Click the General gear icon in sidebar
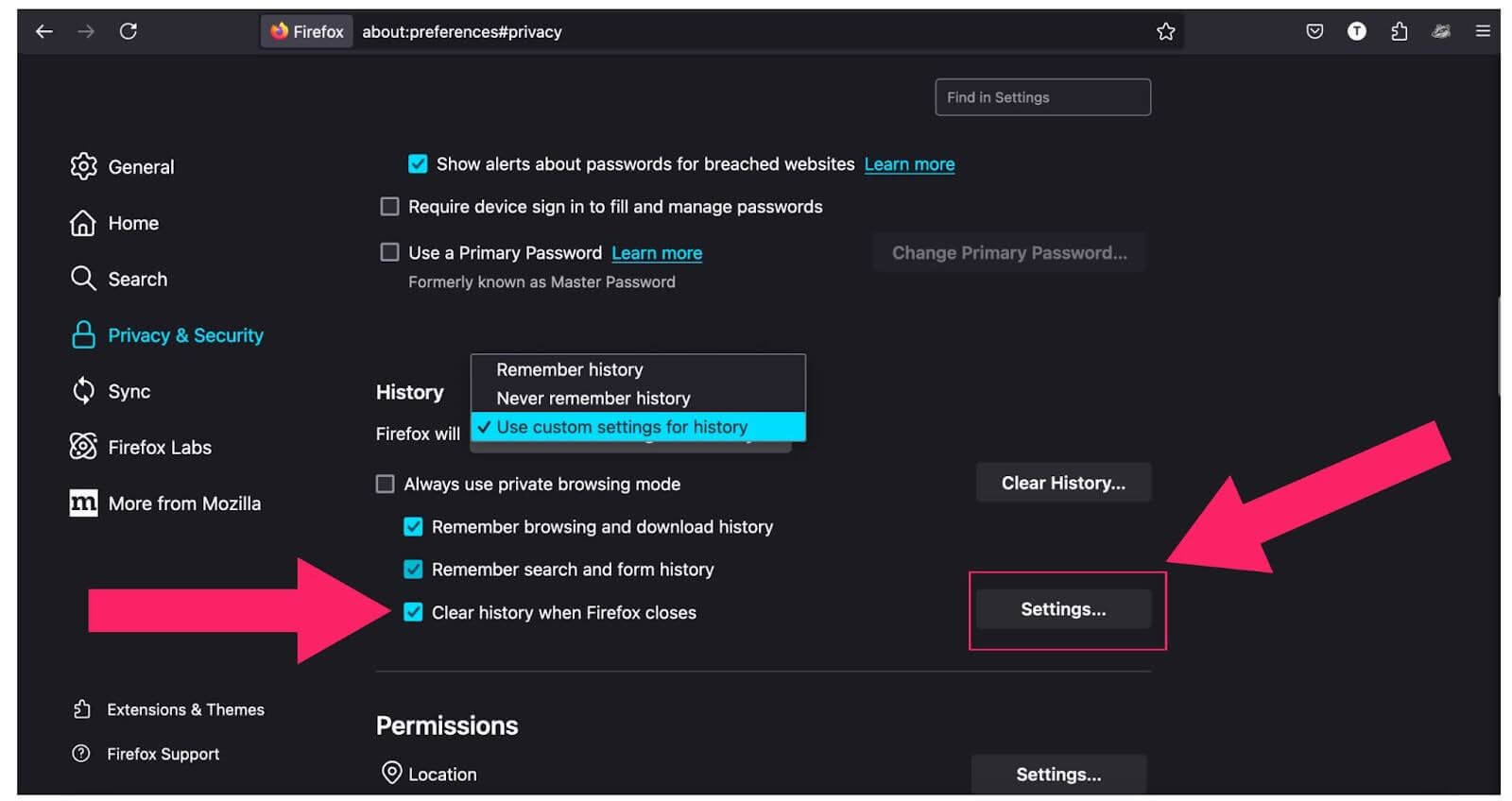Image resolution: width=1512 pixels, height=801 pixels. click(83, 166)
